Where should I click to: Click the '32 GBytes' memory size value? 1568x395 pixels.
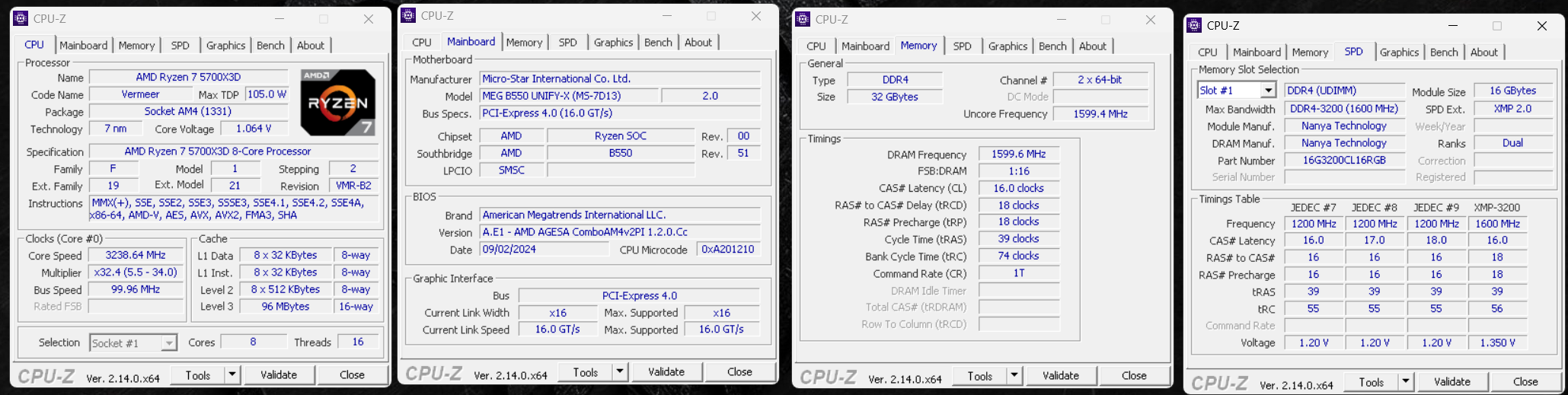[x=895, y=97]
